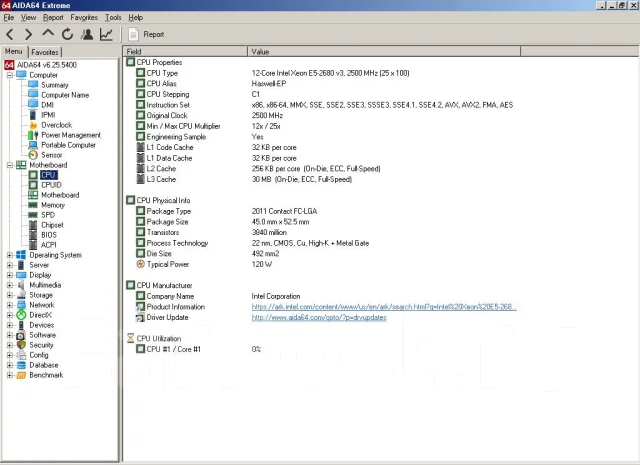
Task: Expand the Storage node
Action: pyautogui.click(x=10, y=295)
